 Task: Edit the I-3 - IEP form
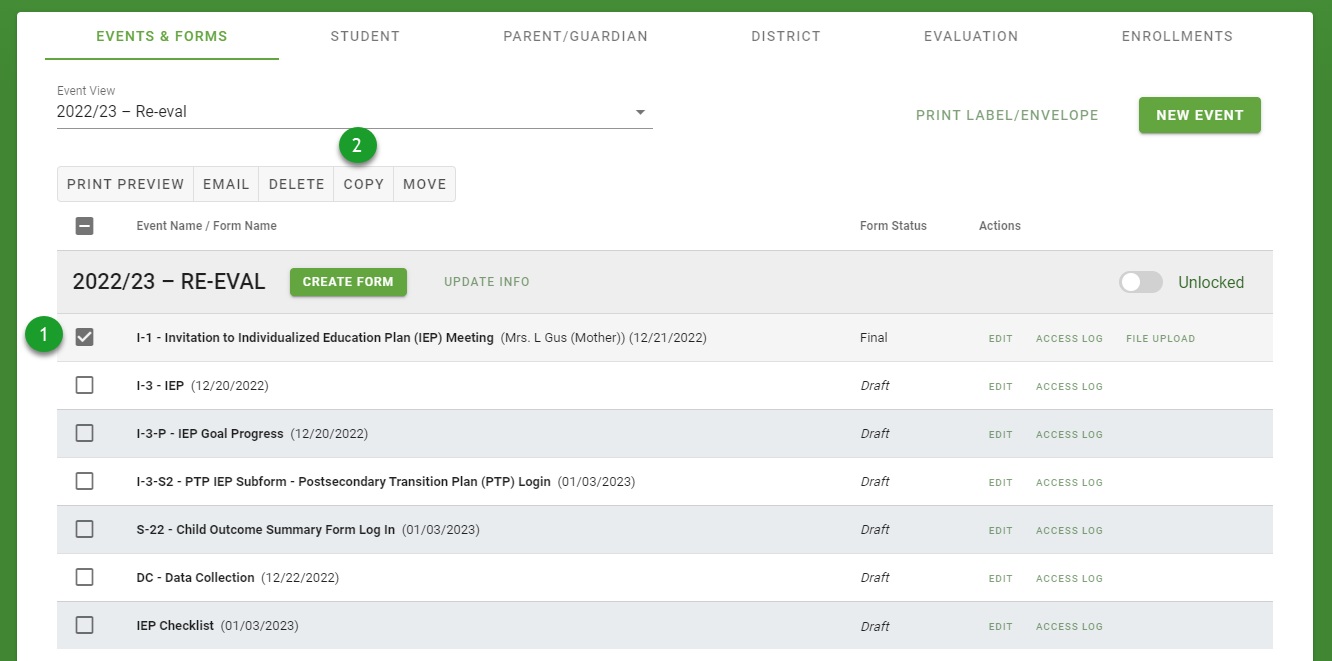pyautogui.click(x=1001, y=387)
